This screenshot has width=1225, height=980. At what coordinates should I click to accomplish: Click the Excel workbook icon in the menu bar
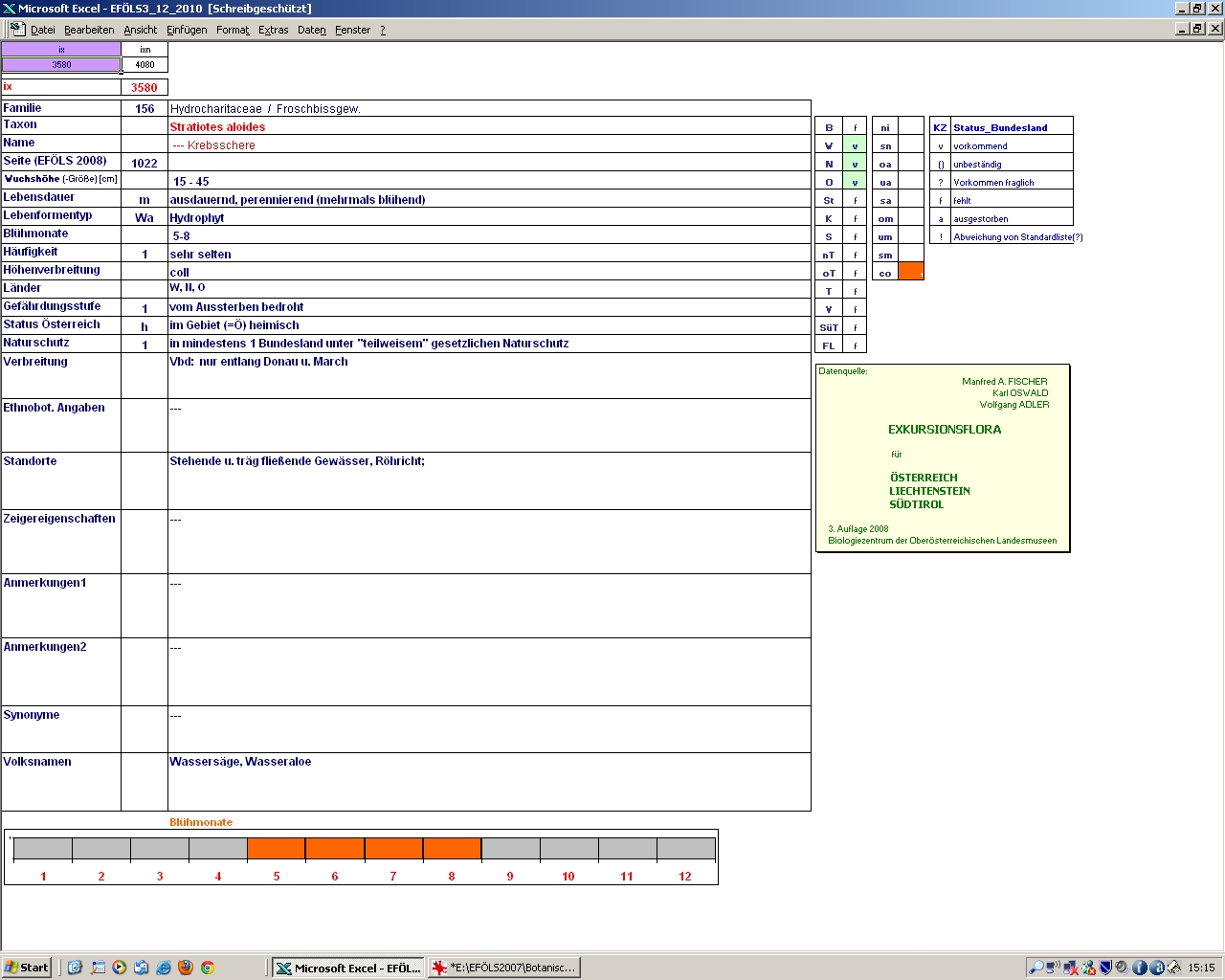pyautogui.click(x=17, y=30)
